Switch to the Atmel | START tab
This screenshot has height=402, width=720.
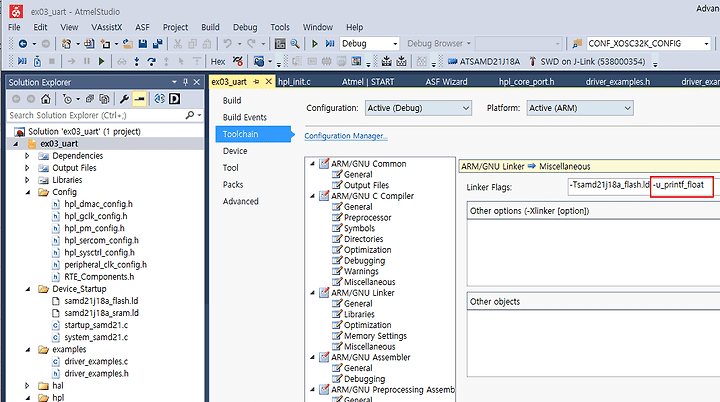(x=368, y=81)
